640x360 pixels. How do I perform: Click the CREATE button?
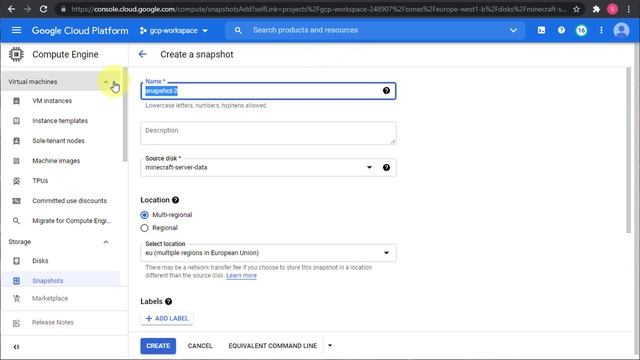point(158,346)
